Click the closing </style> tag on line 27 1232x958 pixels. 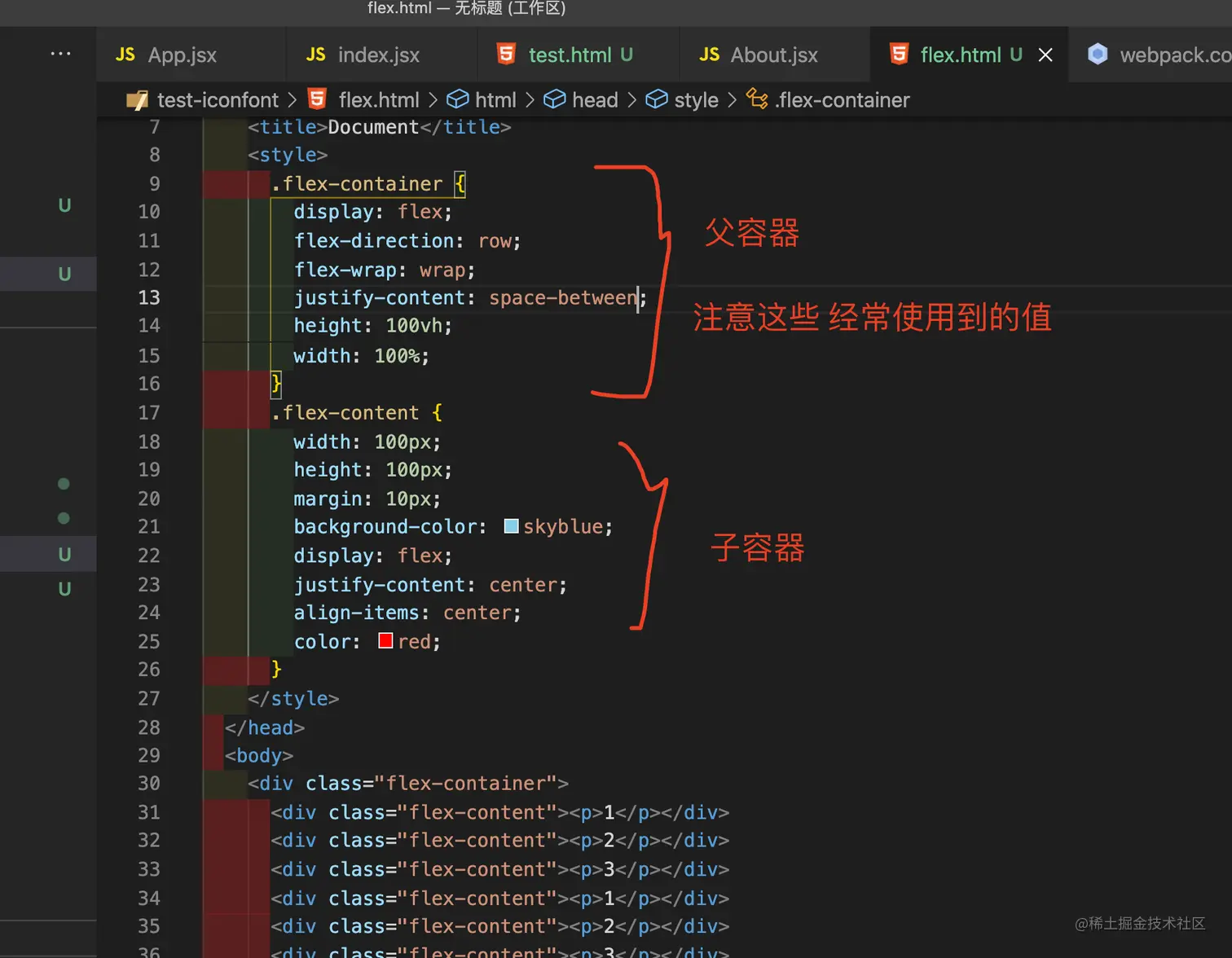click(293, 699)
